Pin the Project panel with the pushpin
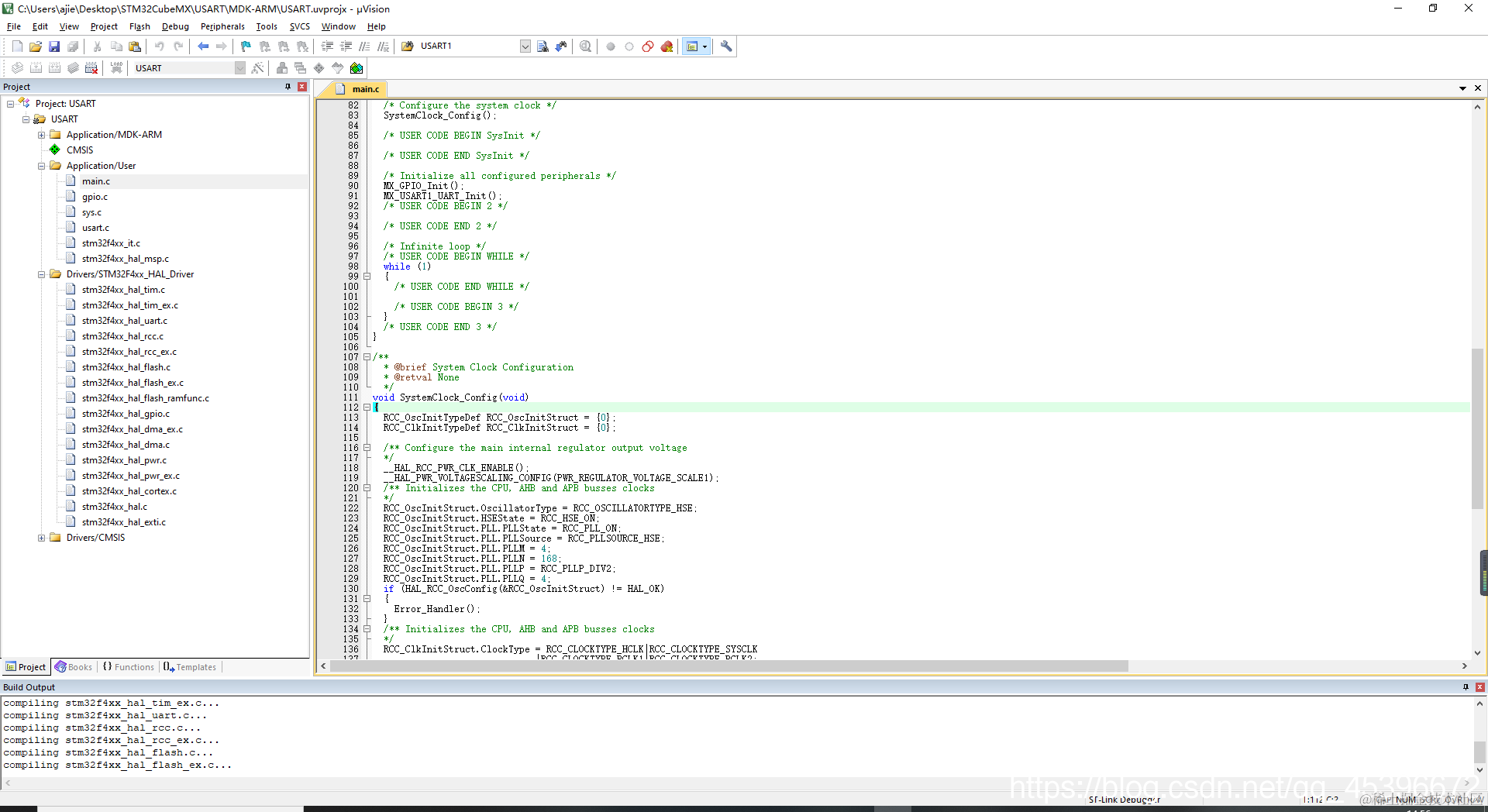This screenshot has width=1488, height=812. (x=288, y=87)
